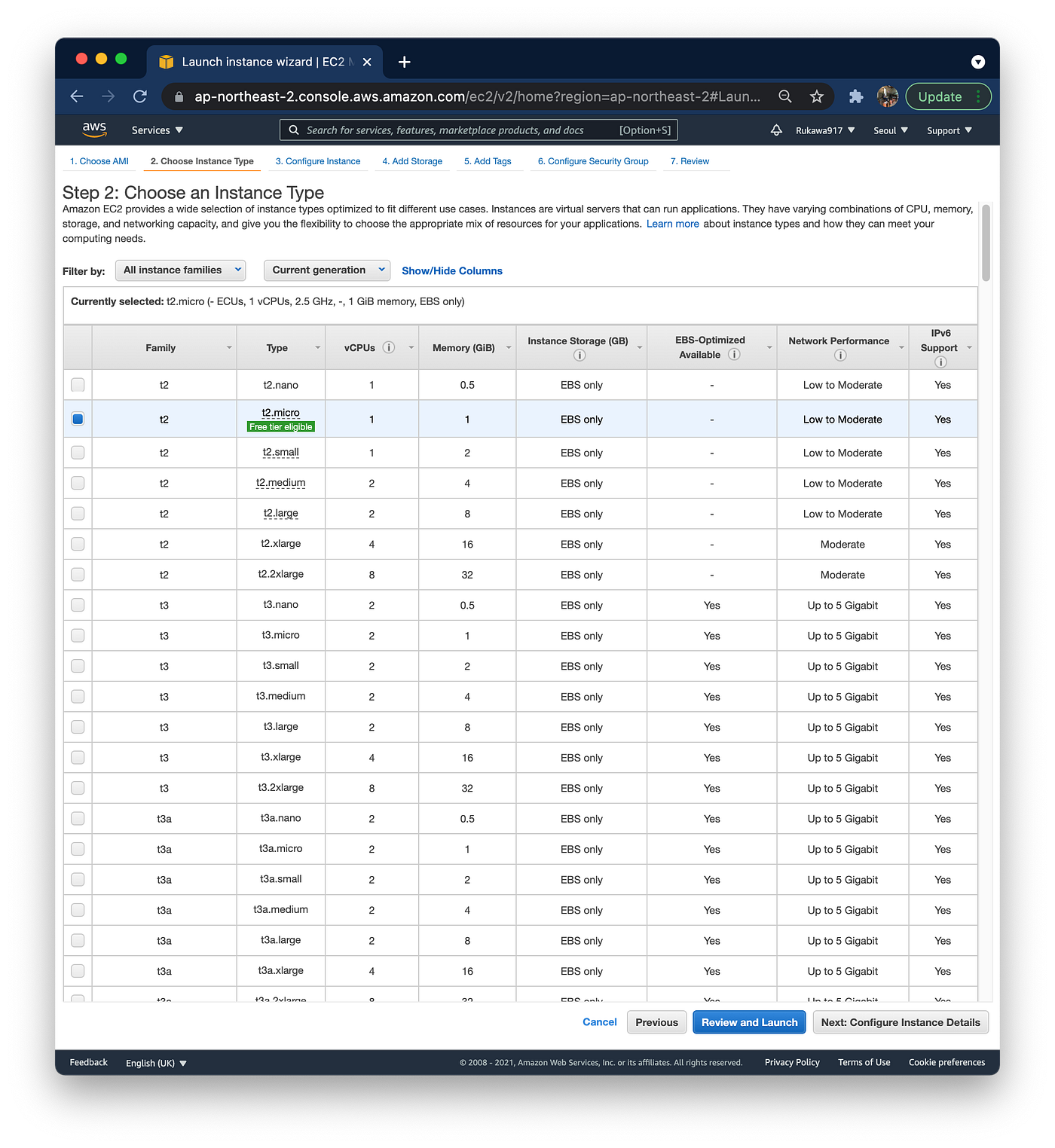Open Cookie preferences in footer

pyautogui.click(x=946, y=1062)
